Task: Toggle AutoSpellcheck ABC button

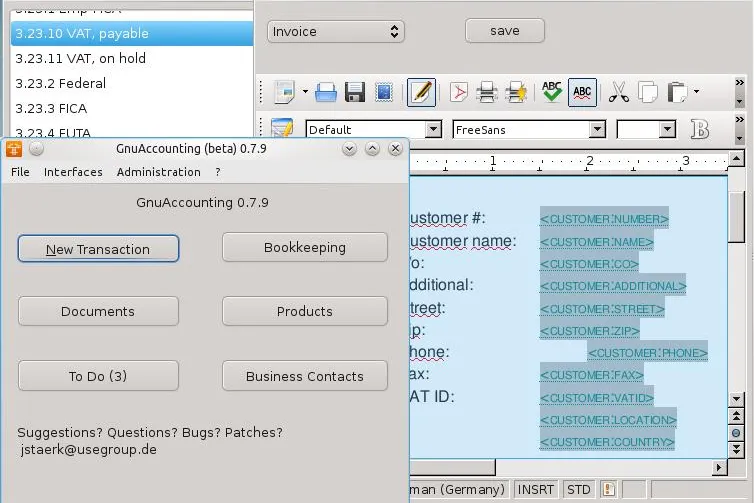Action: 582,92
